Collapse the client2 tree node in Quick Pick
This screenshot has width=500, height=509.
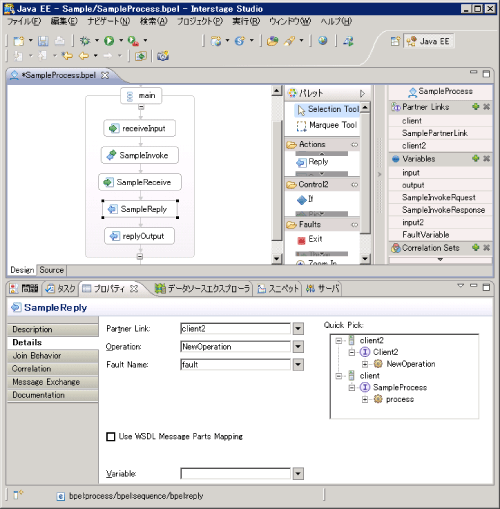pyautogui.click(x=339, y=341)
